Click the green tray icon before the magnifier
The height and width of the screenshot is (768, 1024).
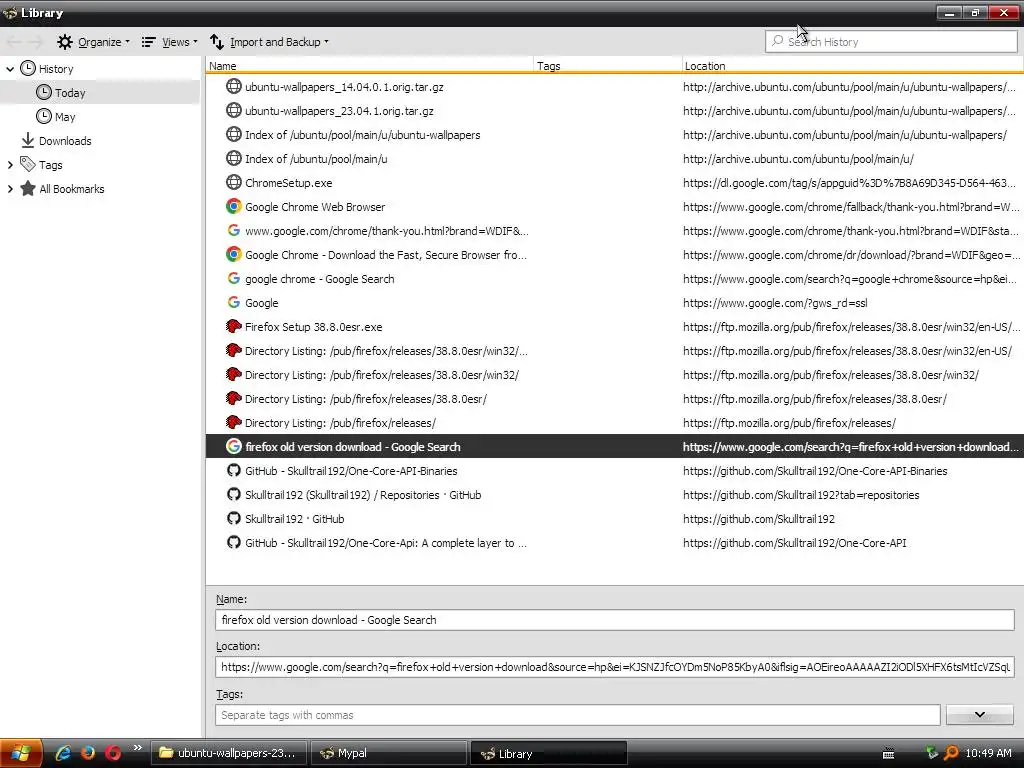coord(932,753)
